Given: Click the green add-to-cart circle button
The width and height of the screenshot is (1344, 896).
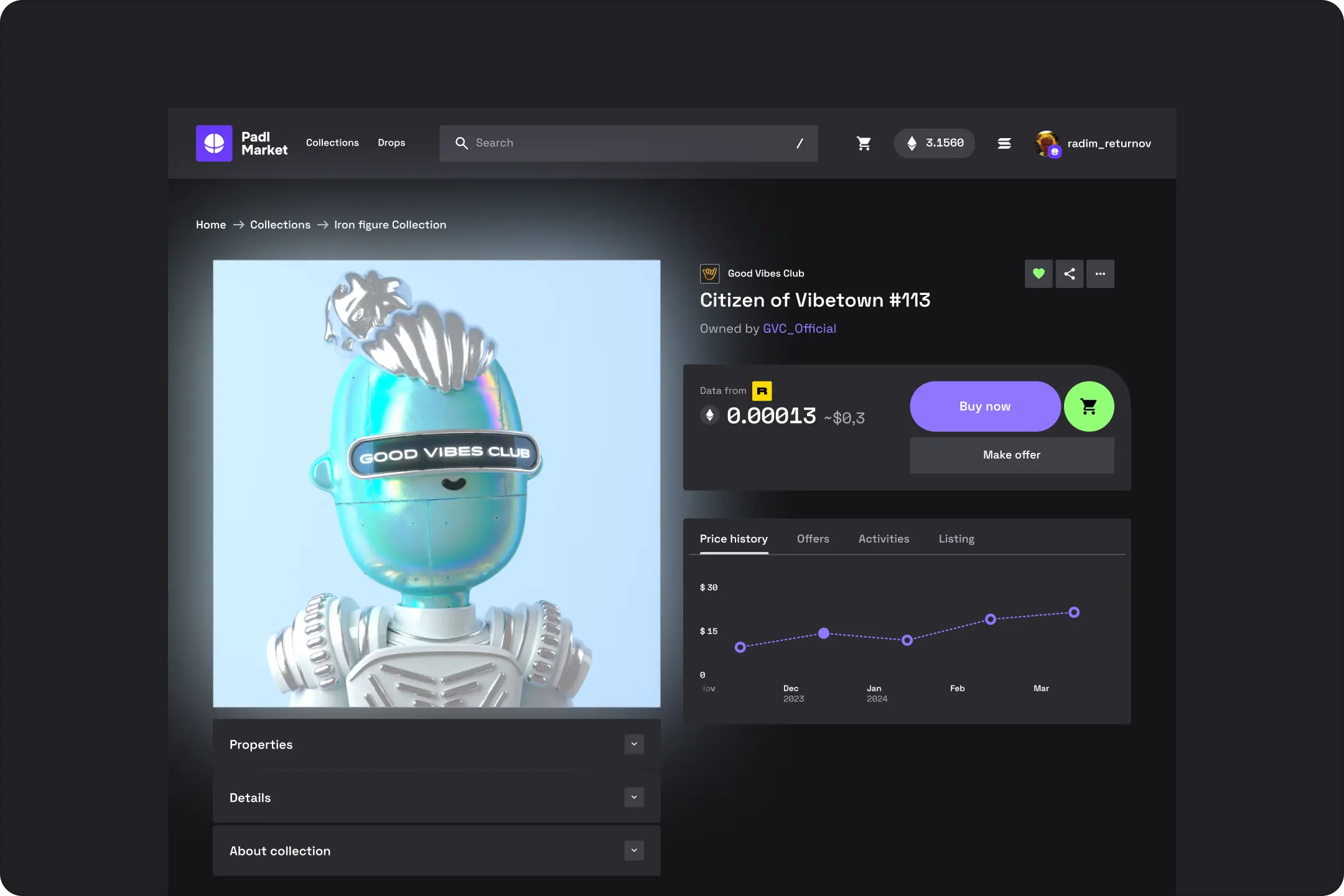Looking at the screenshot, I should click(1088, 406).
